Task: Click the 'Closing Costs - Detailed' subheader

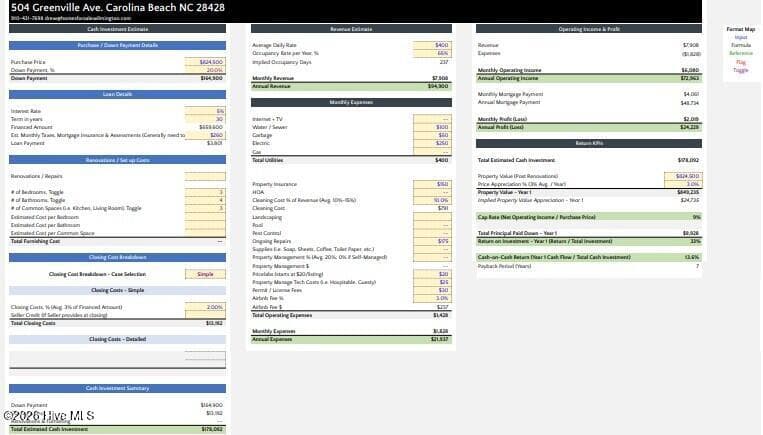Action: click(x=117, y=339)
